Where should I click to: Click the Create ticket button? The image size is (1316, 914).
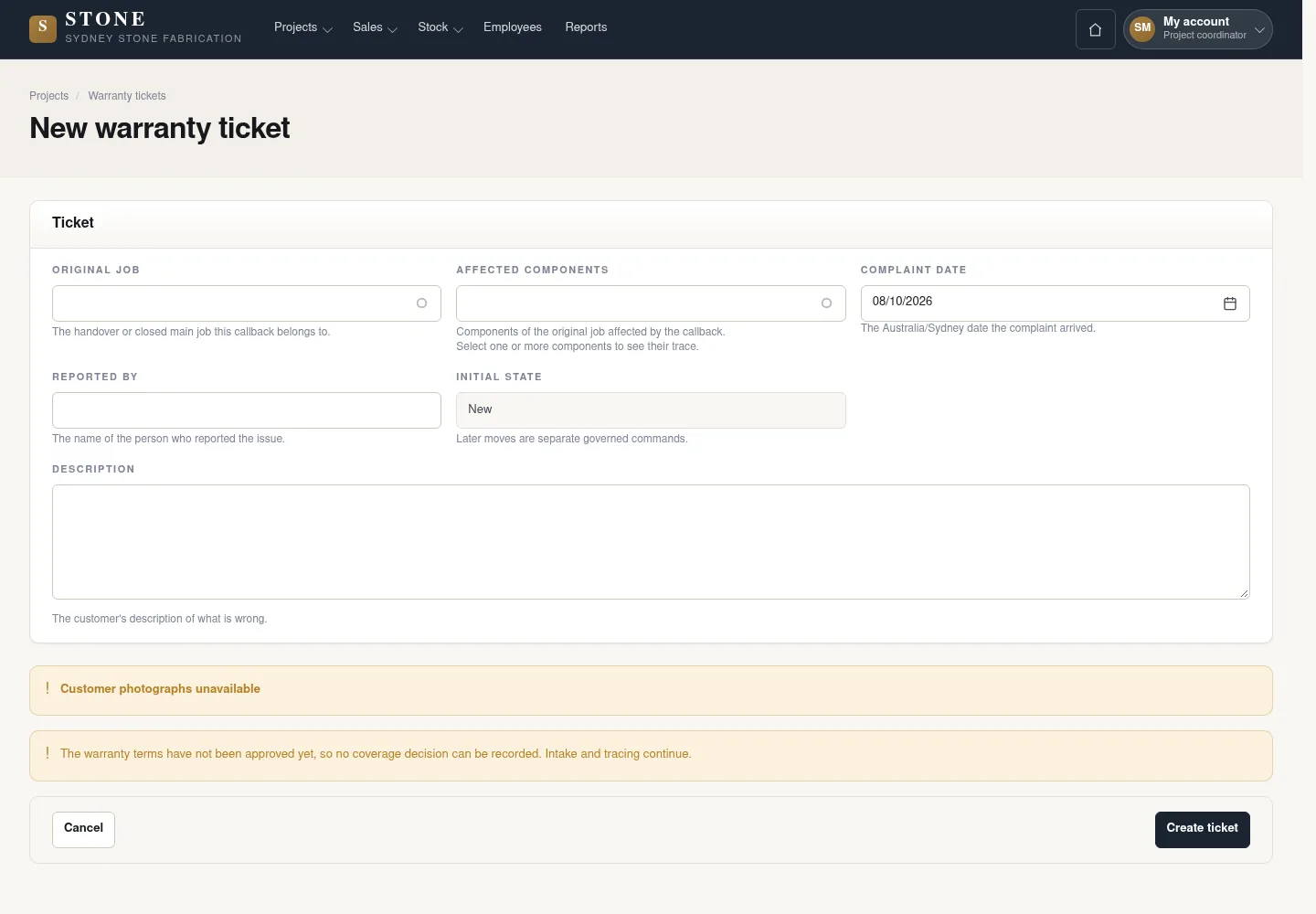(1203, 830)
